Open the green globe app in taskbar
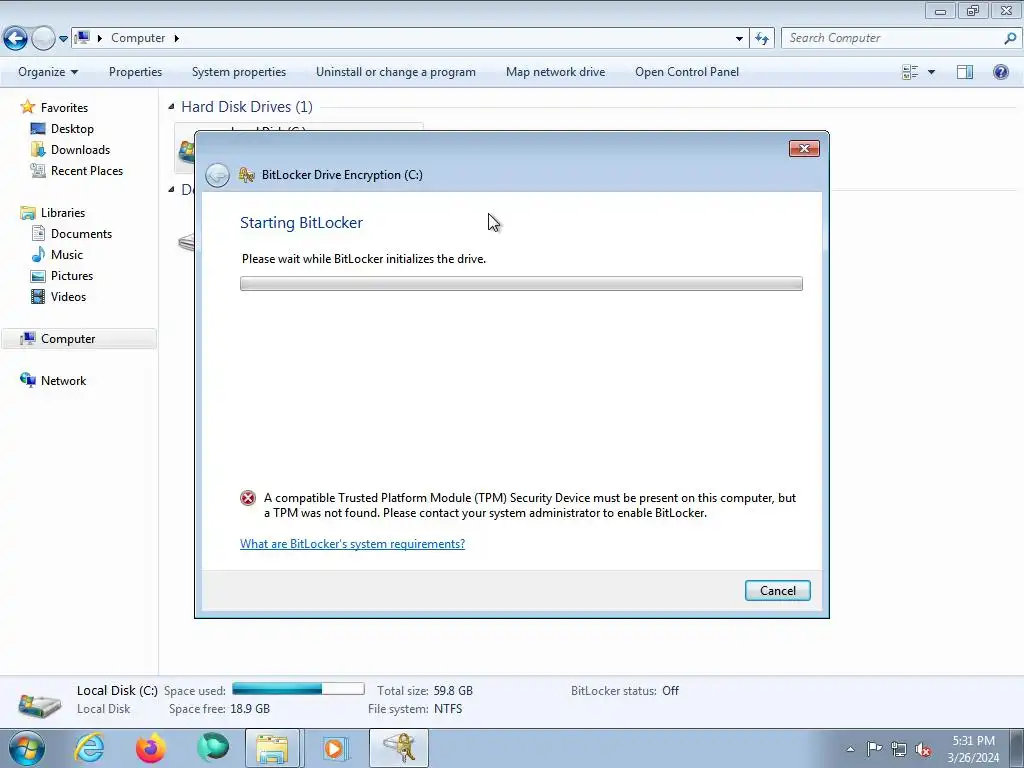Viewport: 1024px width, 768px height. click(x=213, y=748)
